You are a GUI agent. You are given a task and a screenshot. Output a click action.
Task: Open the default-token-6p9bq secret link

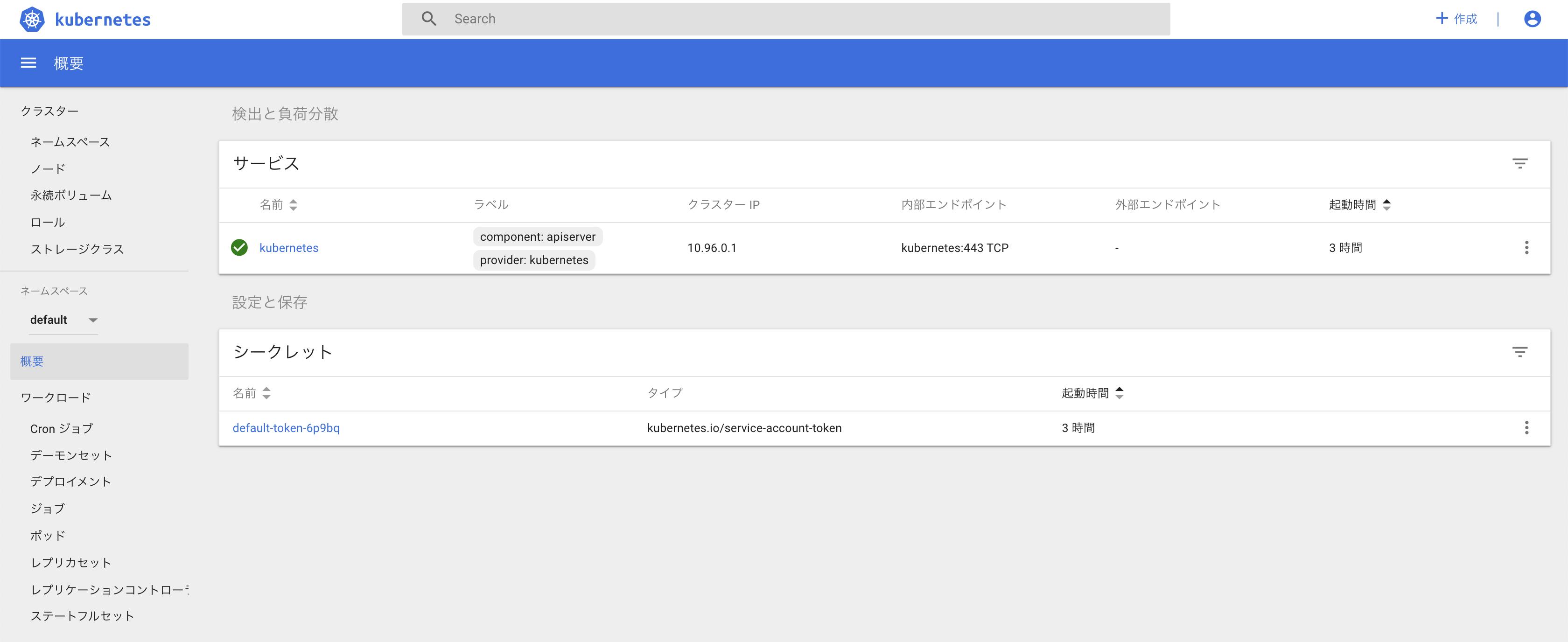coord(286,428)
